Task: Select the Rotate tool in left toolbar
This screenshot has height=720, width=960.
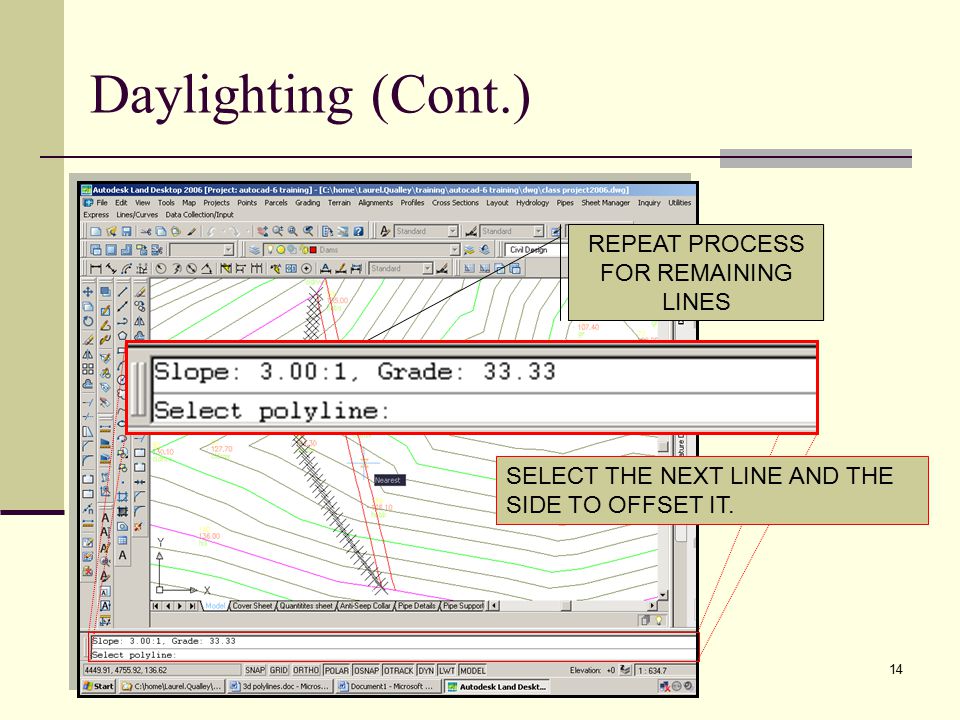Action: click(x=88, y=321)
